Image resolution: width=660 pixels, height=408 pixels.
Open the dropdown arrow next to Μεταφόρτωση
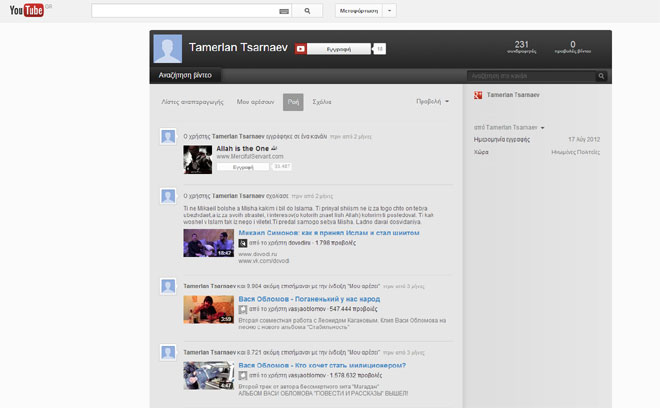[x=389, y=11]
